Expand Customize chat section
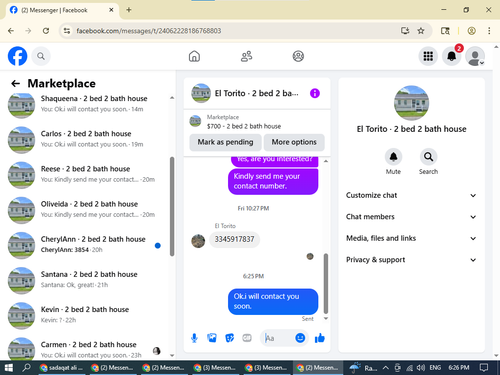This screenshot has width=500, height=375. tap(411, 195)
